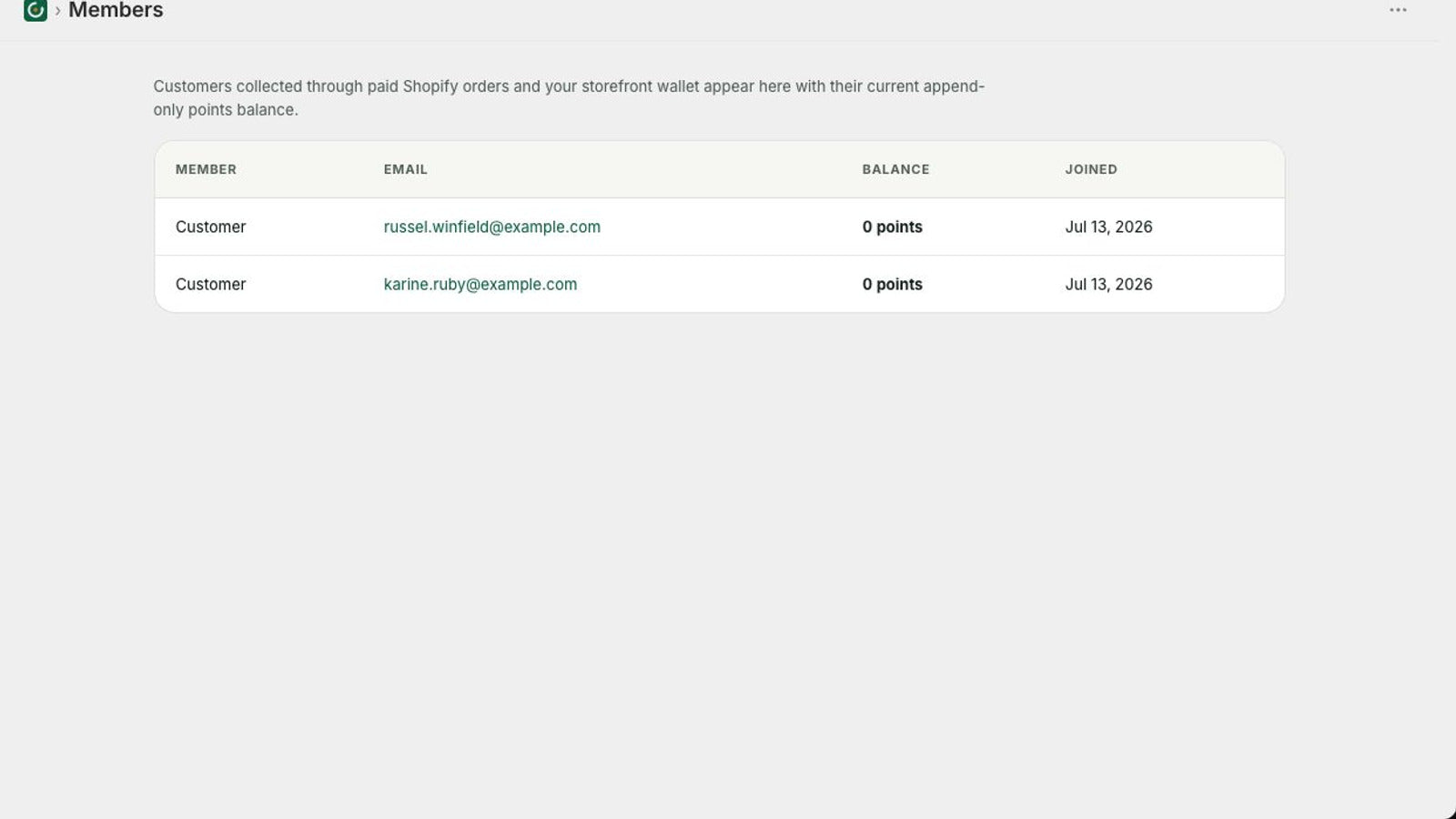Open russel.winfield@example.com email link
The image size is (1456, 819).
click(491, 227)
